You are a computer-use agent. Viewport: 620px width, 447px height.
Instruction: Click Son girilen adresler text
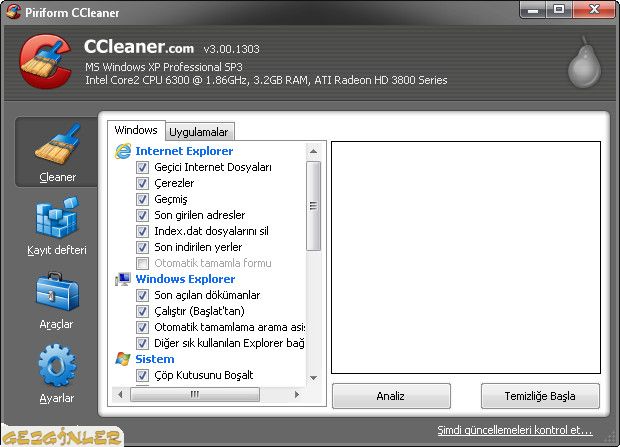coord(200,215)
